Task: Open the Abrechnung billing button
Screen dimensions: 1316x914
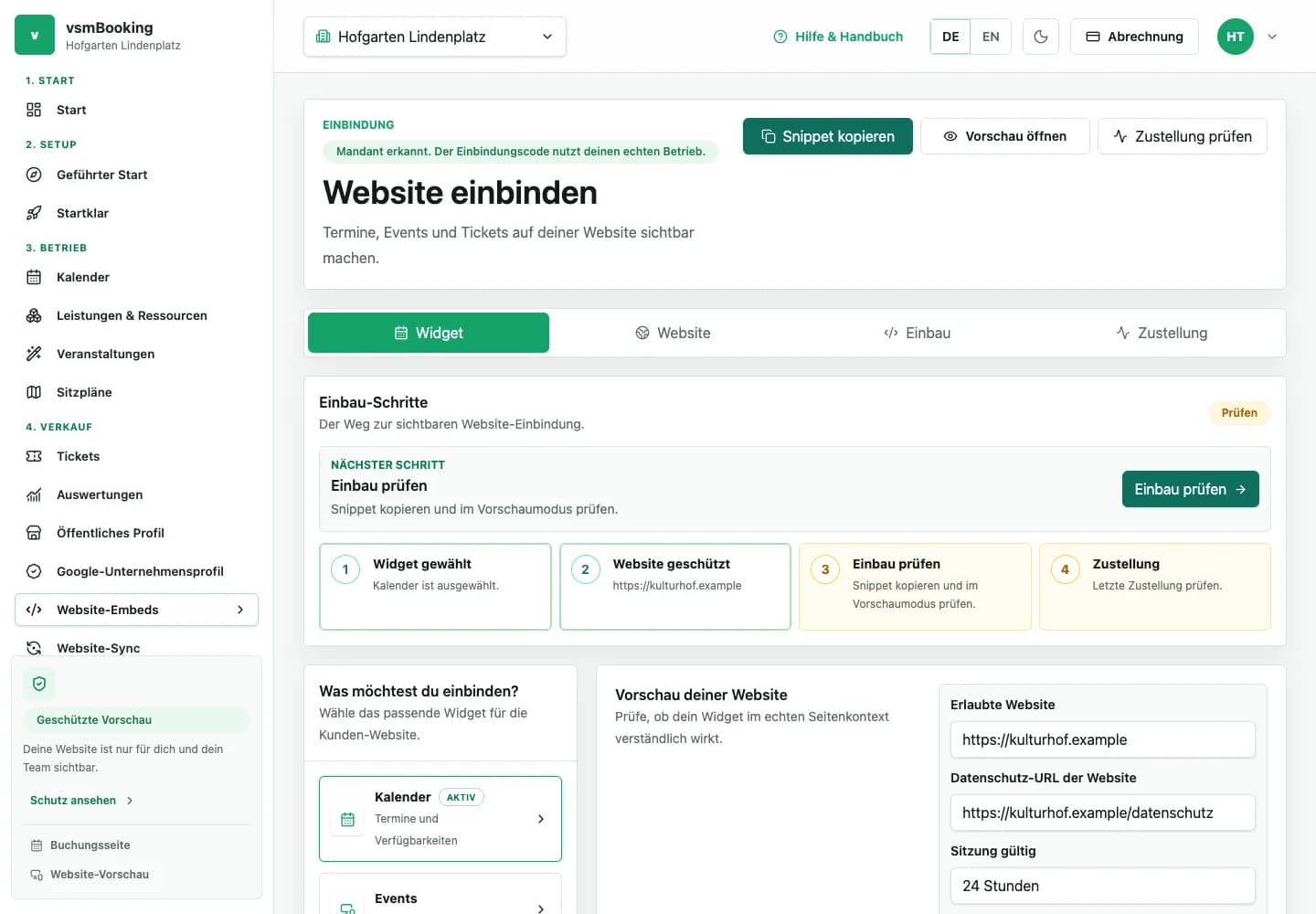Action: 1134,37
